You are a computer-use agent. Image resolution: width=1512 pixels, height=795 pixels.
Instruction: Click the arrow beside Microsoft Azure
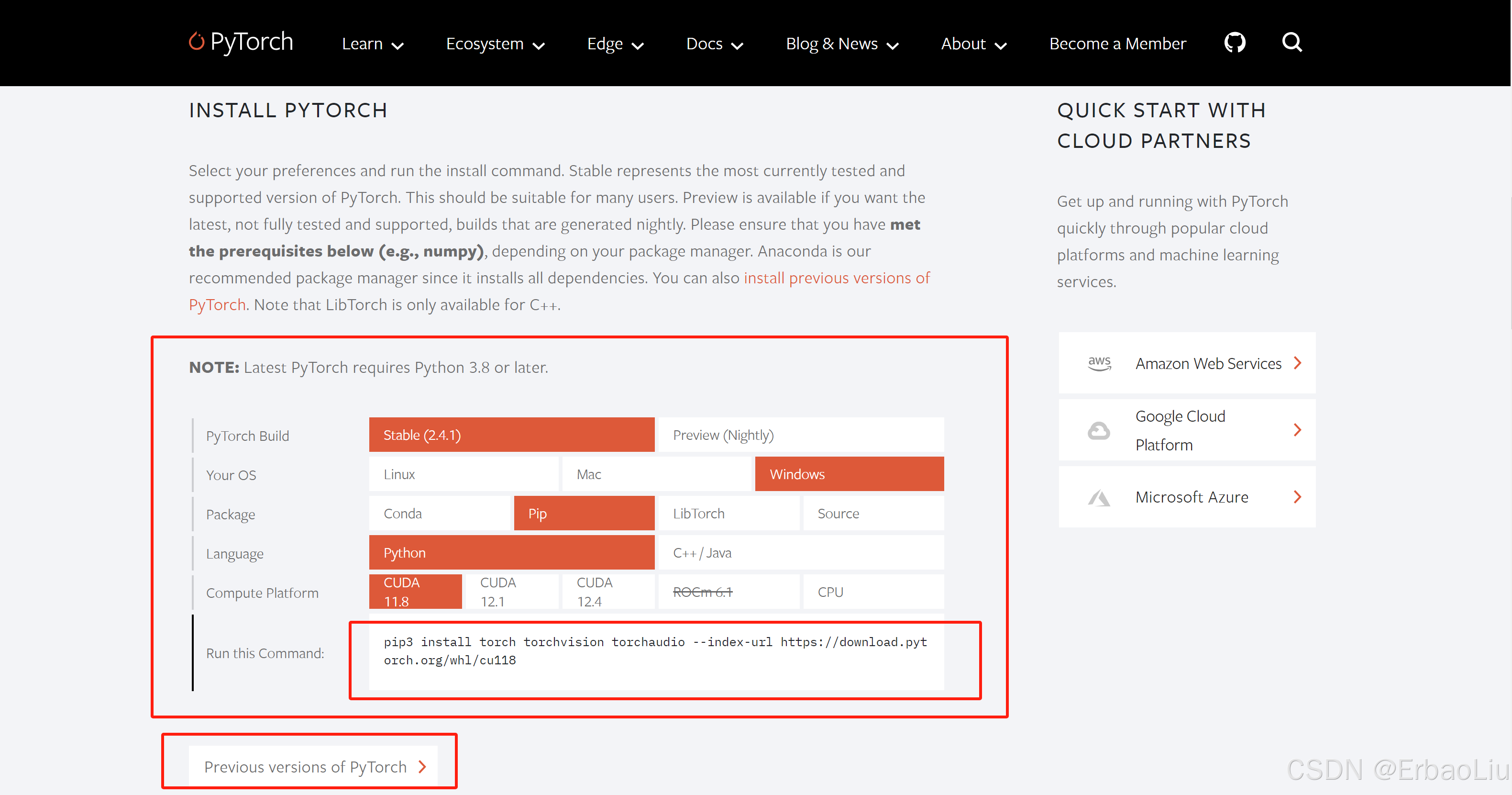pyautogui.click(x=1298, y=497)
